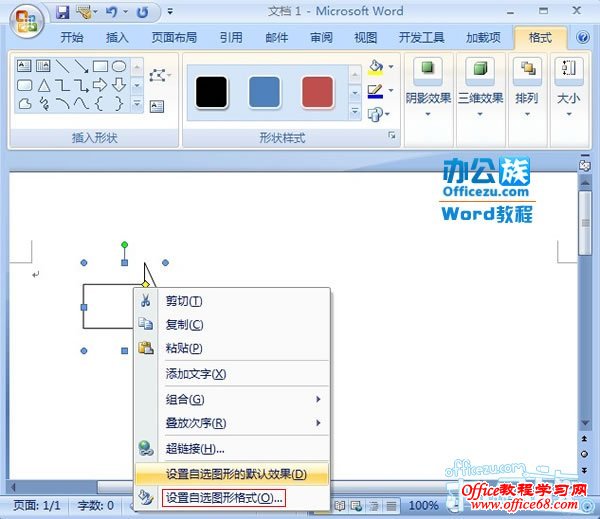Choose 复制(C) from context menu

click(x=232, y=325)
